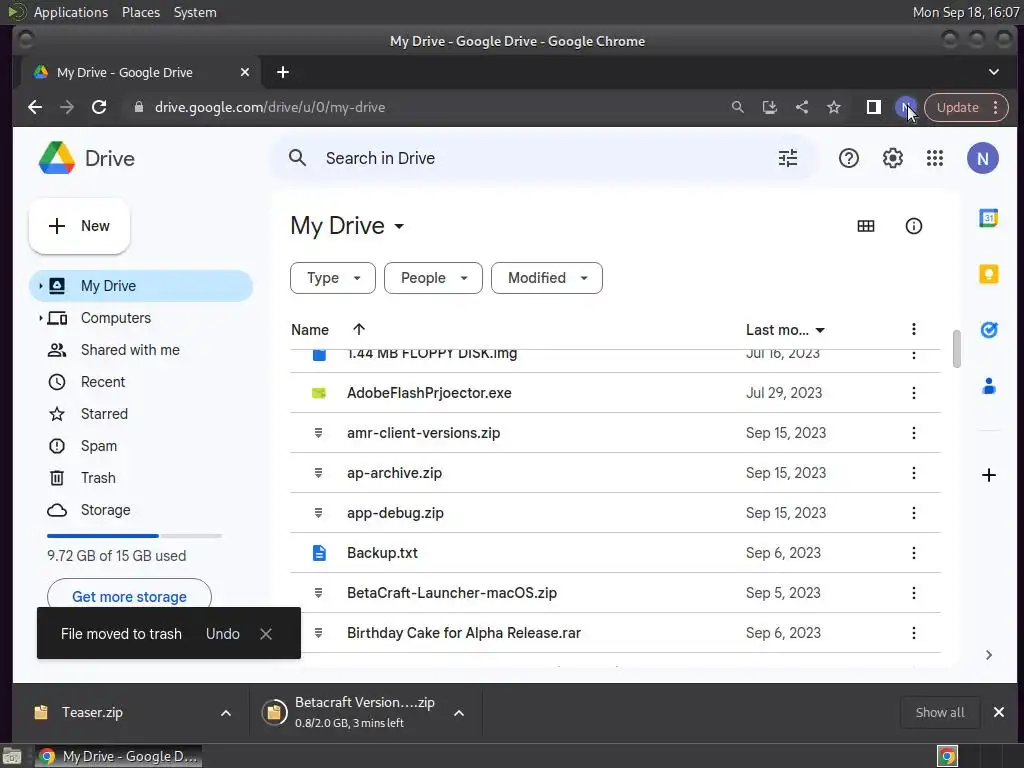Open the Applications menu
Viewport: 1024px width, 768px height.
coord(70,12)
